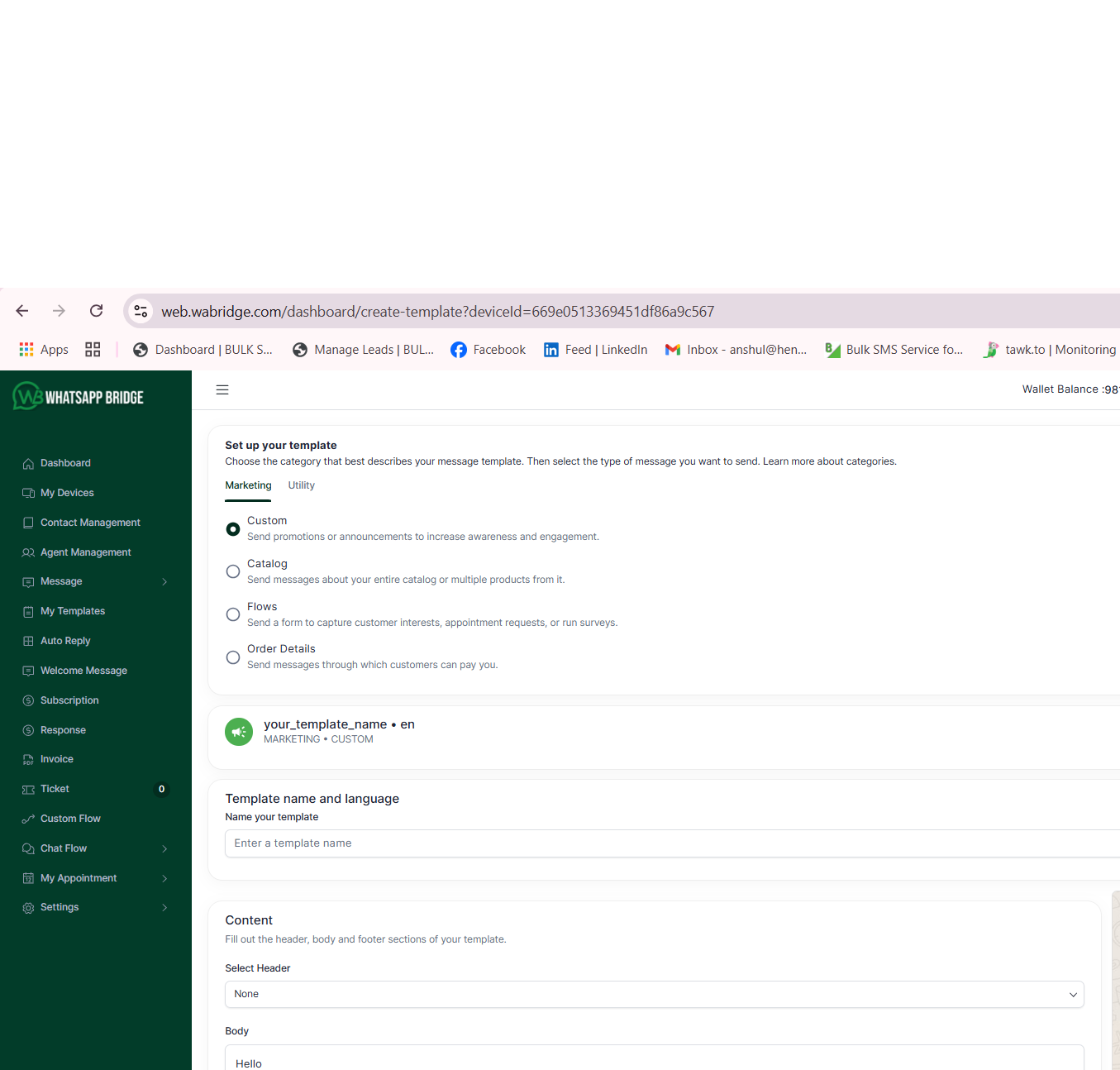Click the Subscription icon
Screen dimensions: 1120x1070
point(28,700)
